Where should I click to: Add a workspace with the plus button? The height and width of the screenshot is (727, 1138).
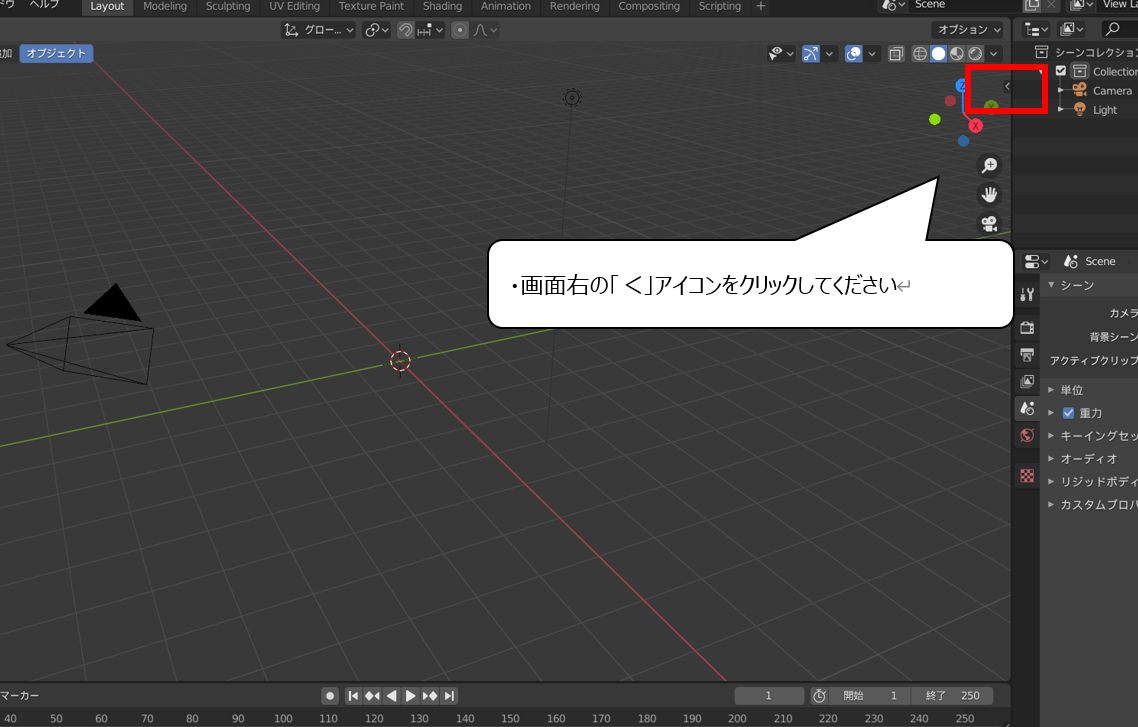coord(761,6)
